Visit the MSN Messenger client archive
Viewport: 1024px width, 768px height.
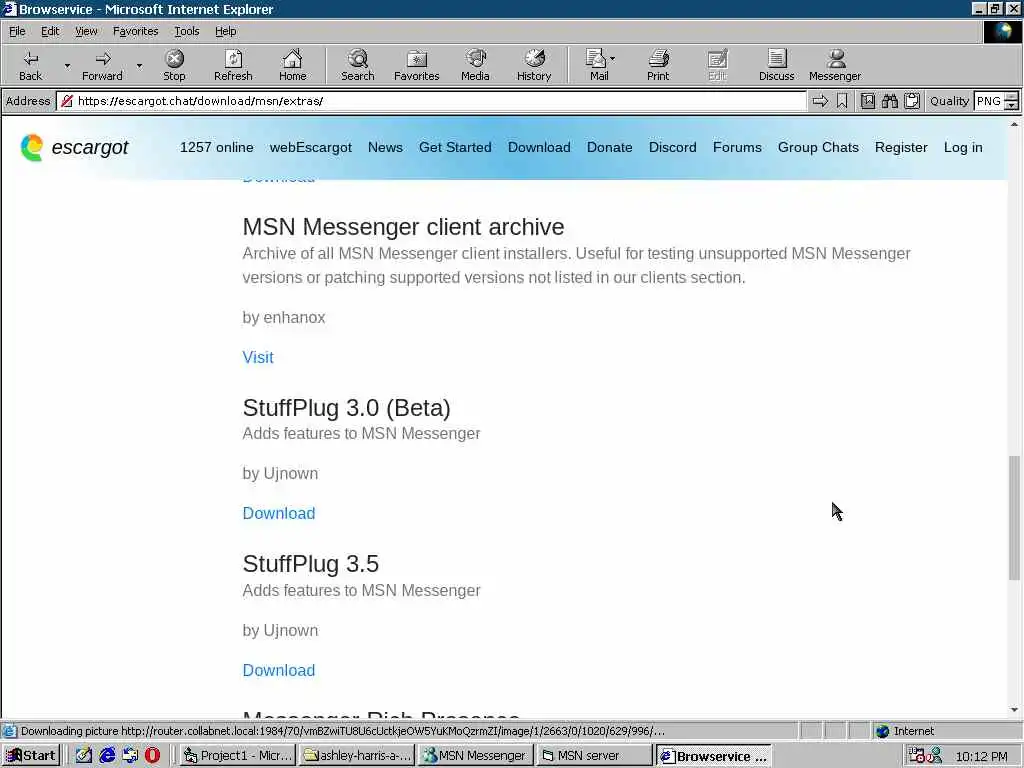(x=258, y=357)
